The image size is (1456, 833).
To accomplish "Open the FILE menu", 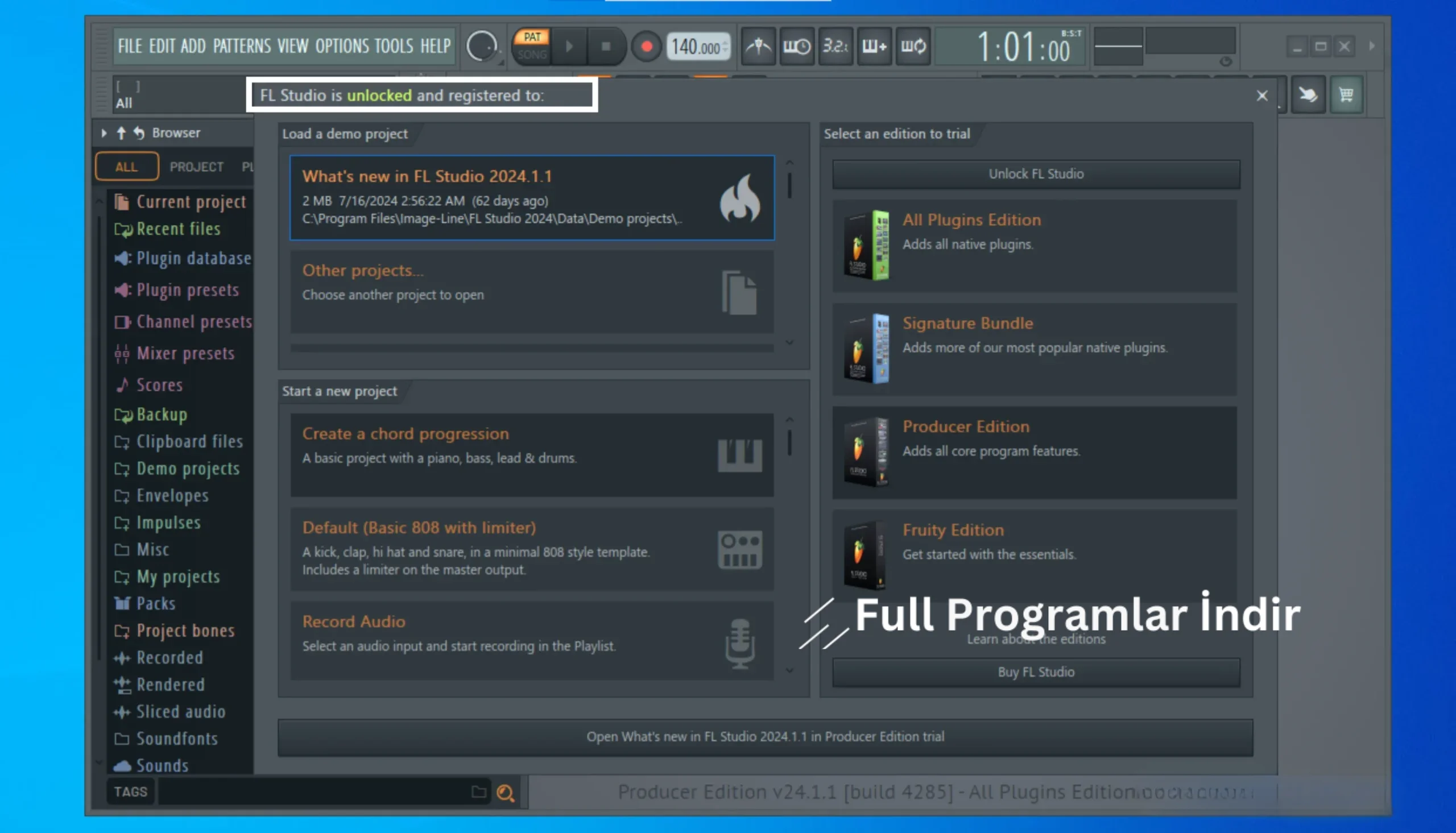I will 130,45.
